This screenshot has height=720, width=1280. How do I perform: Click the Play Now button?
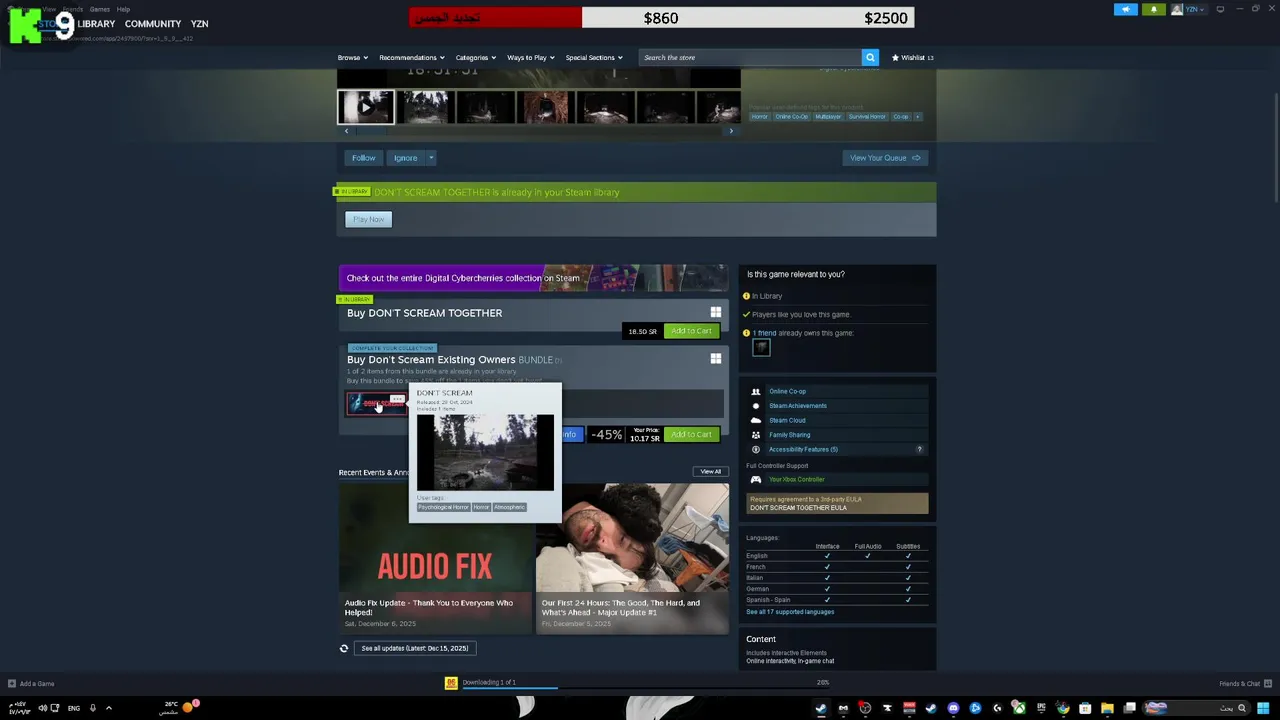point(369,219)
